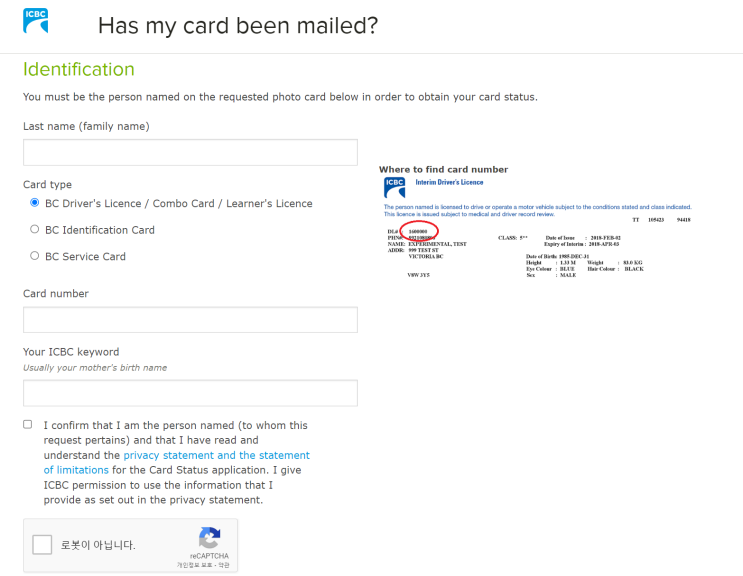Check the reCAPTCHA not-a-robot box

(x=43, y=545)
